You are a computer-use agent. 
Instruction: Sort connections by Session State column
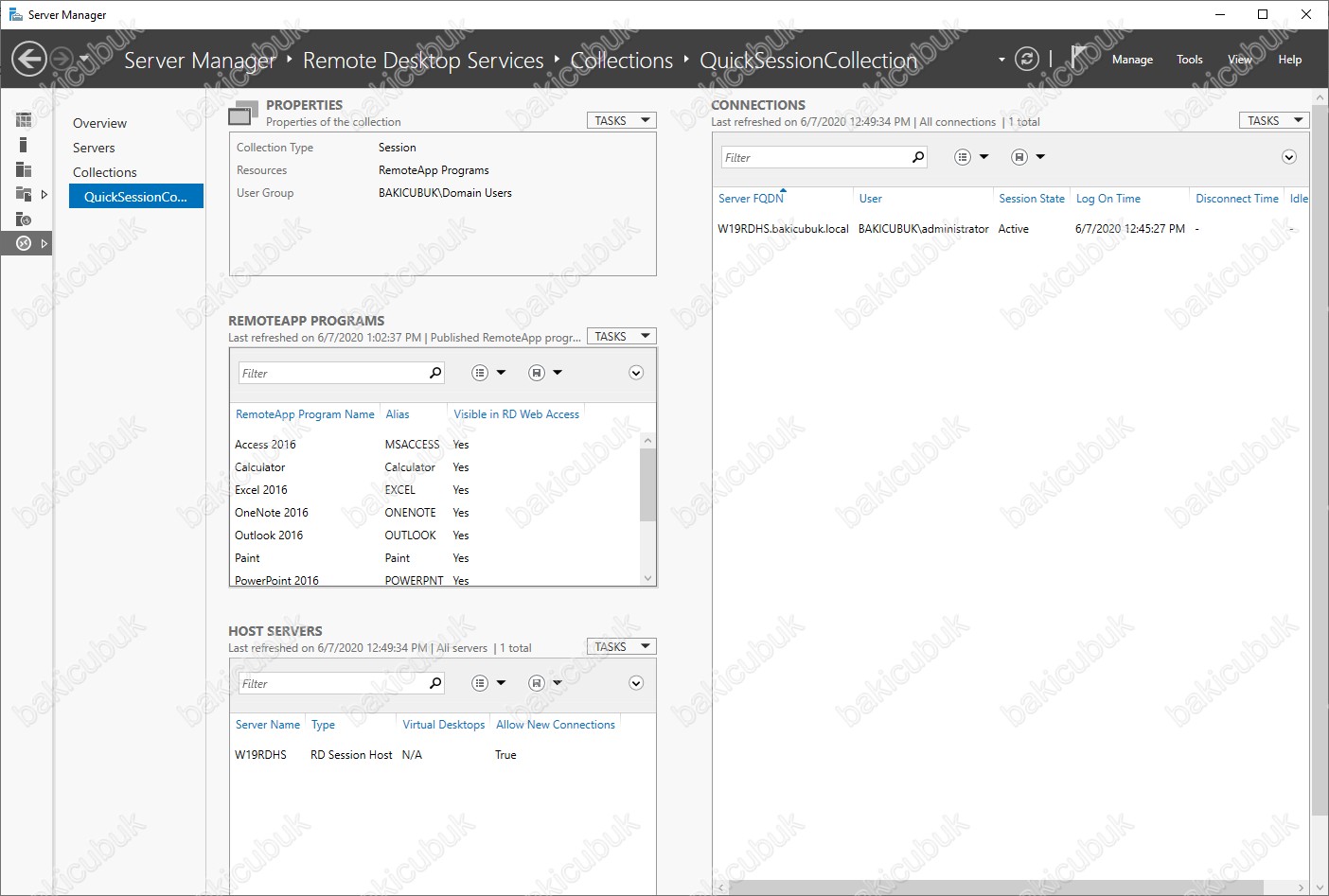tap(1032, 199)
